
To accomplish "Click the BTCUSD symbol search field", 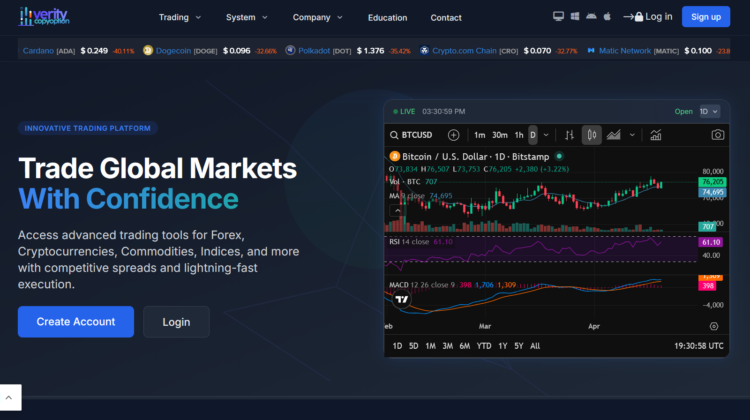I will 414,135.
